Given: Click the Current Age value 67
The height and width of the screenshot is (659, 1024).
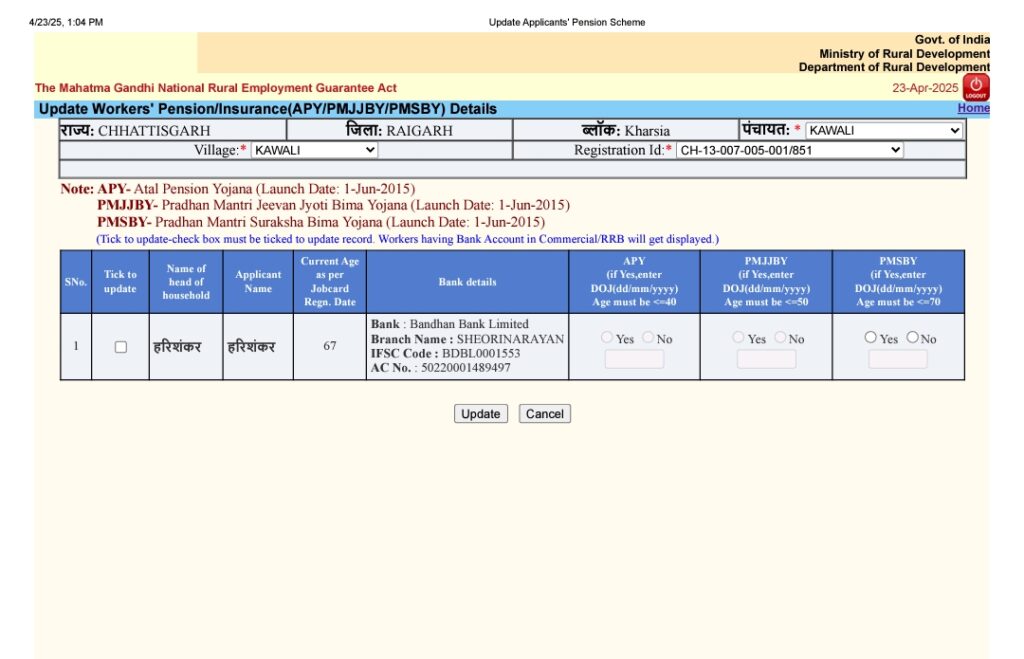Looking at the screenshot, I should pos(330,347).
